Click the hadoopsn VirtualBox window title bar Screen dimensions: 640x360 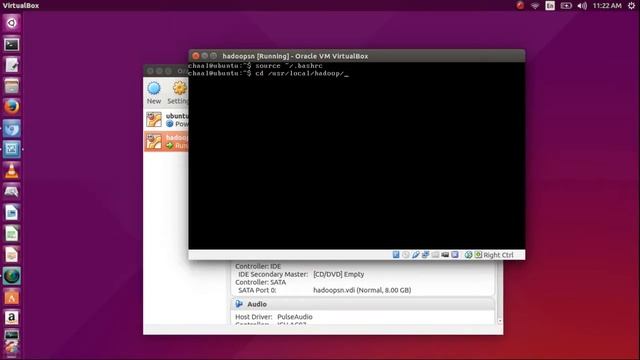point(357,56)
